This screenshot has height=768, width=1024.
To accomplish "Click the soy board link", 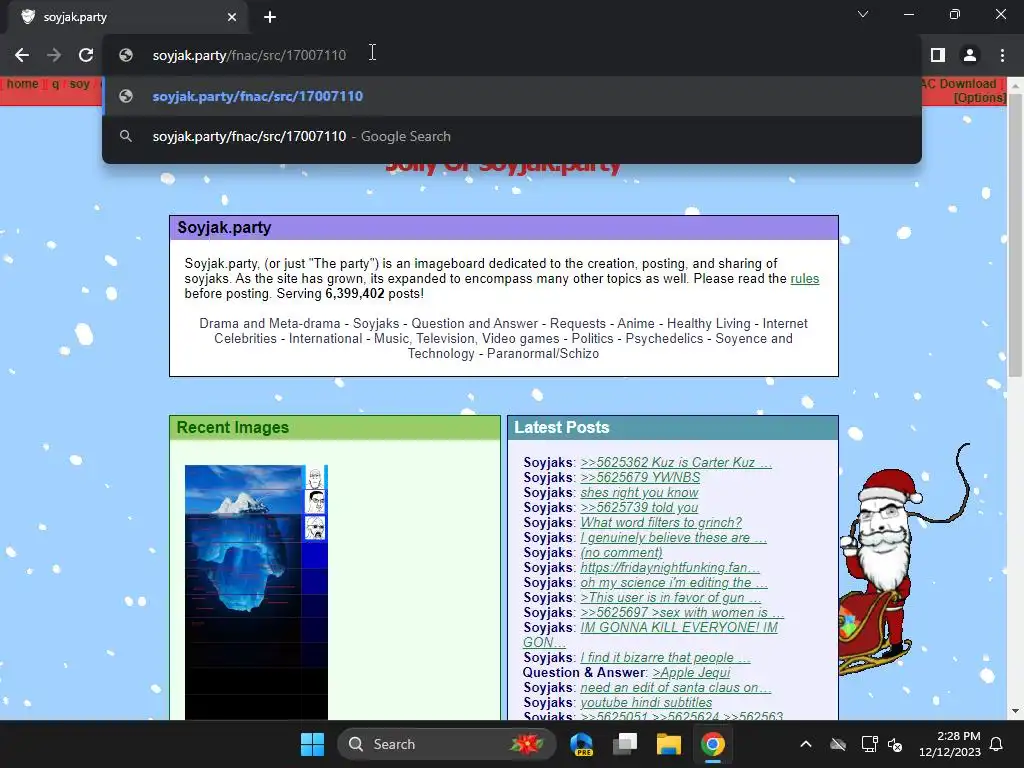I will tap(80, 84).
